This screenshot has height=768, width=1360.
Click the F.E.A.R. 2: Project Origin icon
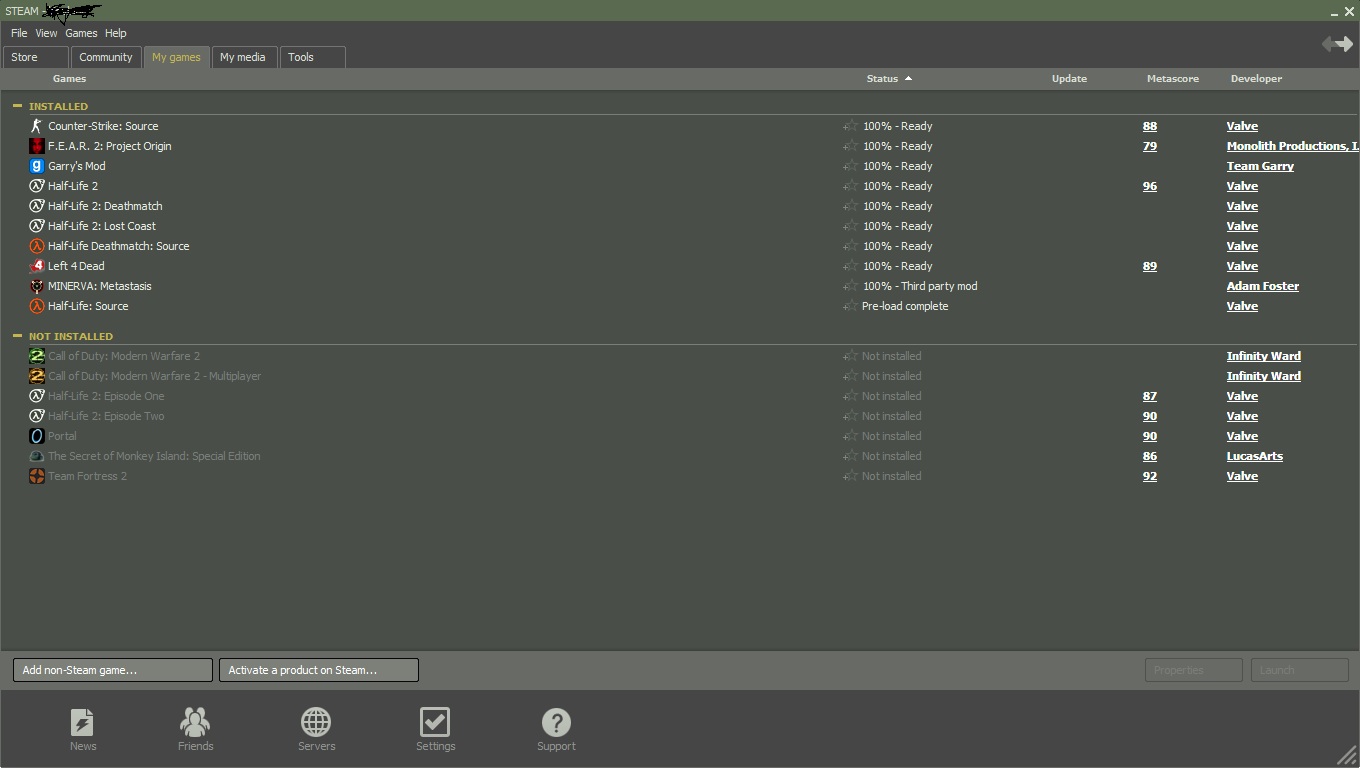coord(37,146)
